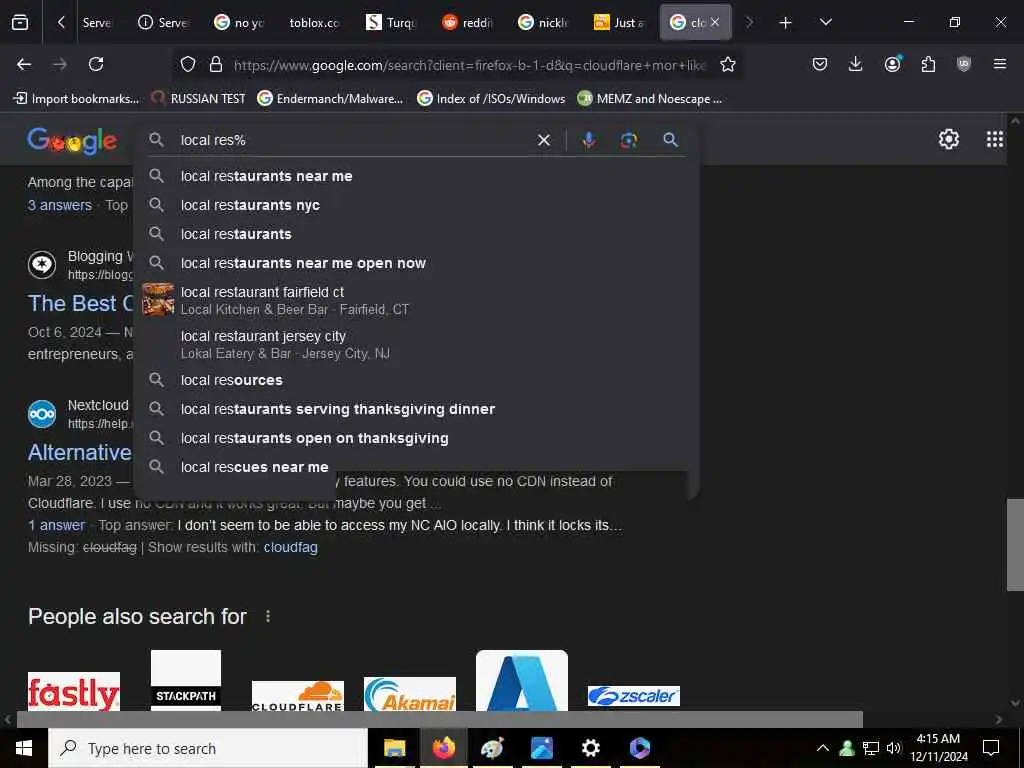Select suggestion 'local restaurants nyc'
The height and width of the screenshot is (768, 1024).
[416, 205]
